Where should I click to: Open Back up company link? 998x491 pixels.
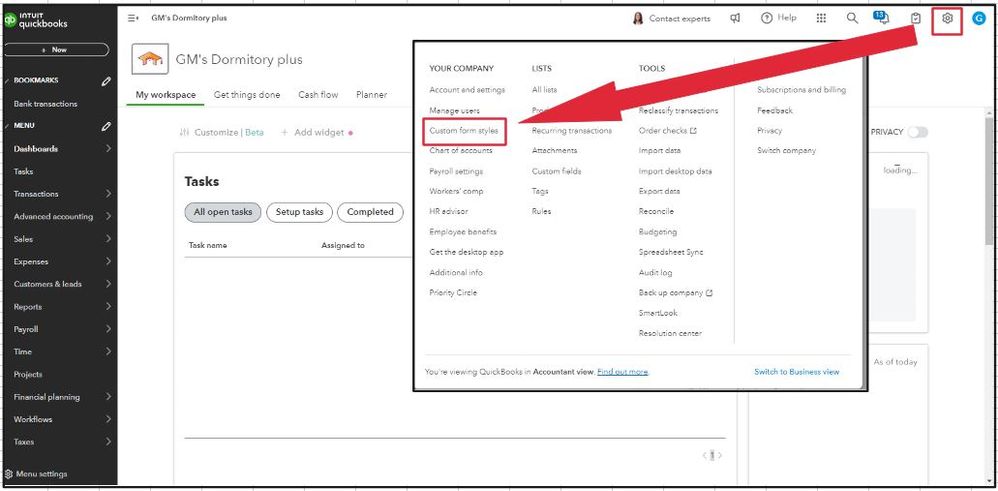pyautogui.click(x=675, y=293)
